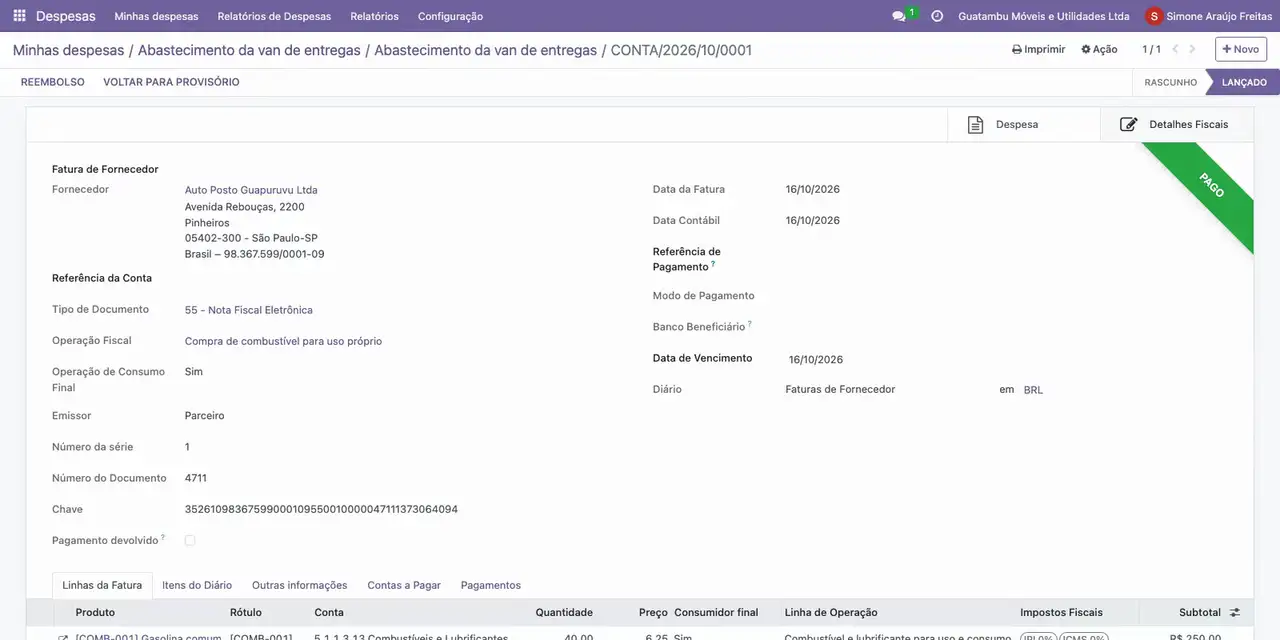Open the Ação actions dropdown
This screenshot has height=640, width=1280.
tap(1099, 49)
